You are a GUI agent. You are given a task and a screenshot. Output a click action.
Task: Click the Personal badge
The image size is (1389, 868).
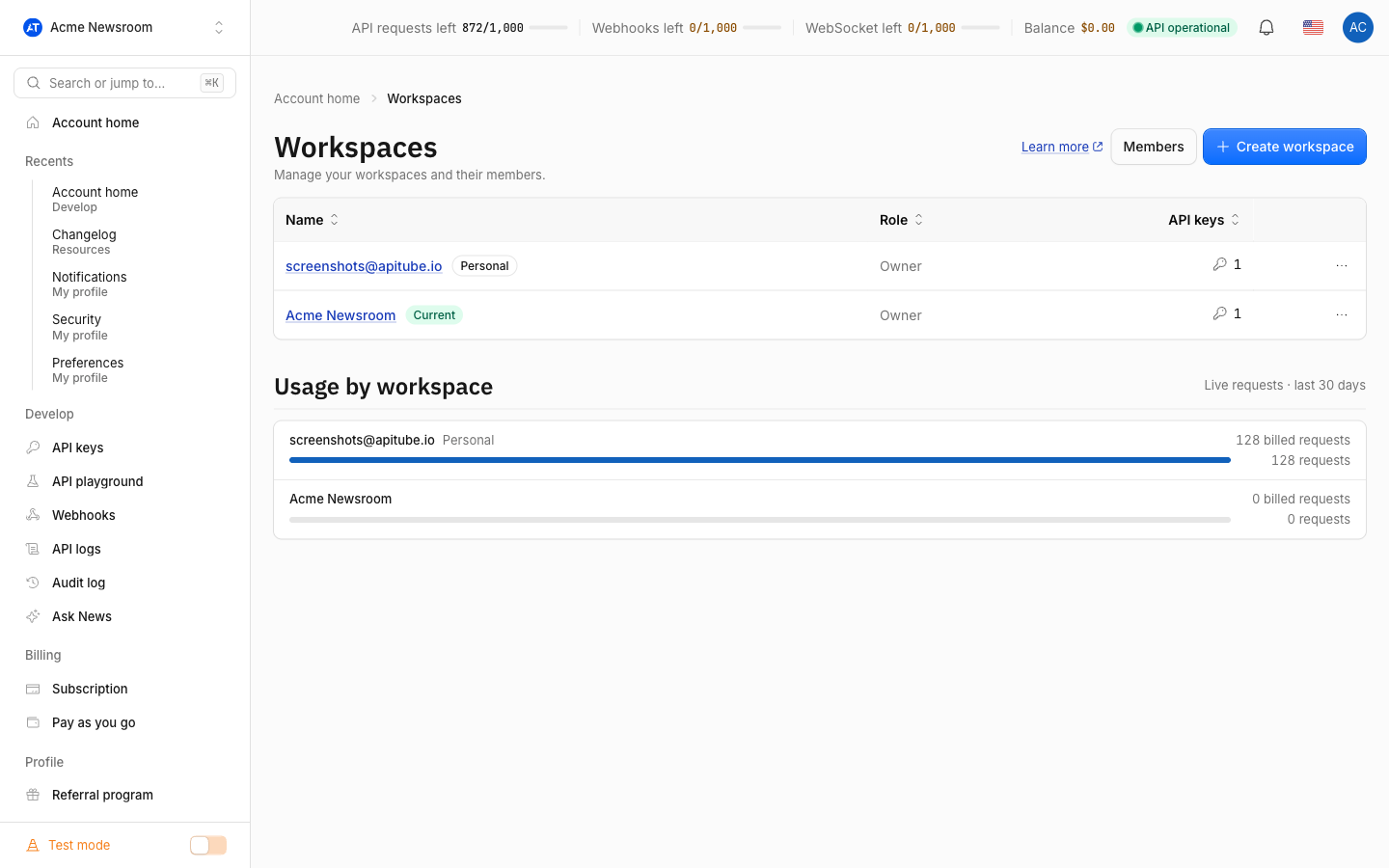click(484, 266)
